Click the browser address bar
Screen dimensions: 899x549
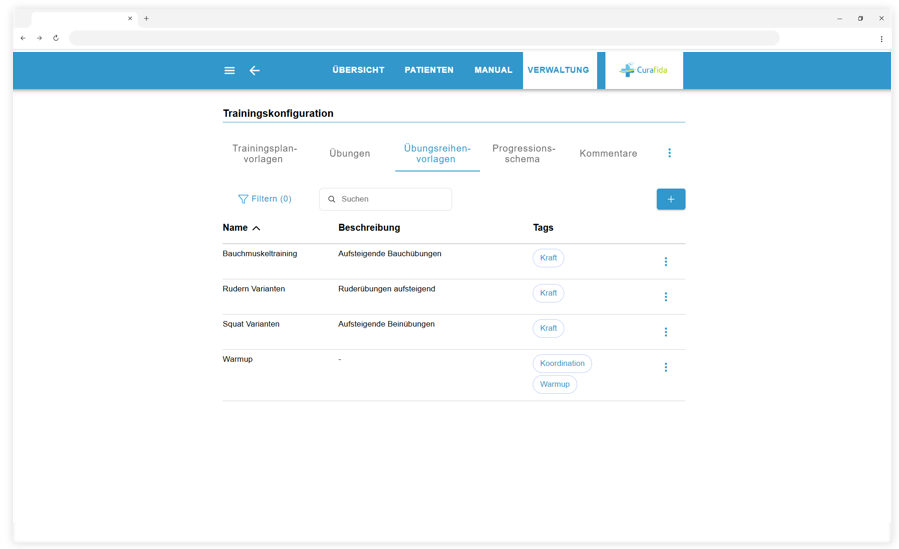[424, 38]
